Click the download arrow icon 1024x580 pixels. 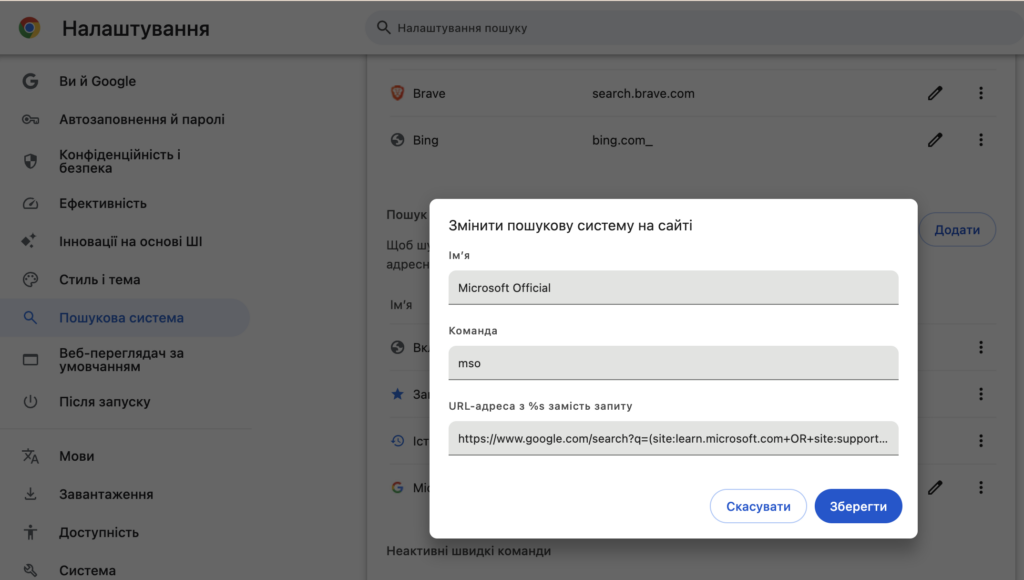coord(30,494)
